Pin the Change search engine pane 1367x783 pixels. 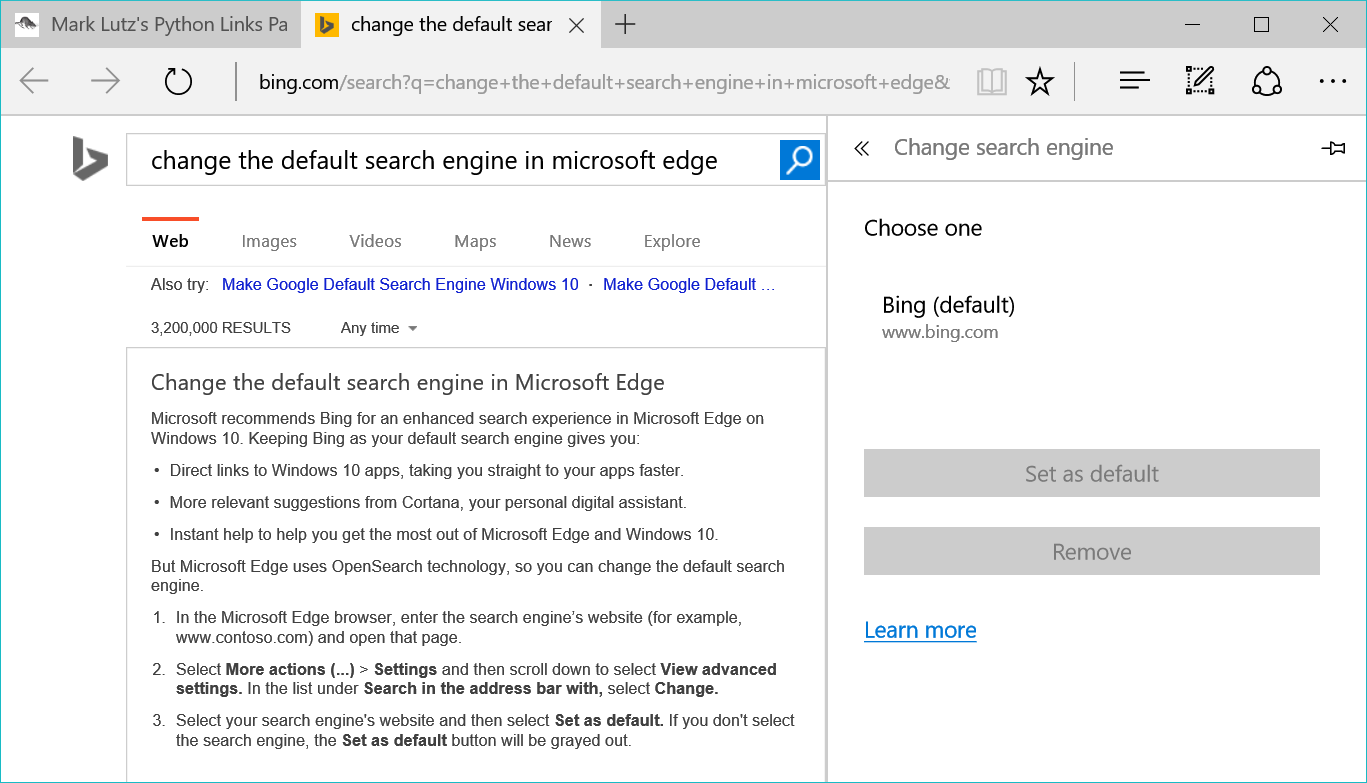tap(1333, 148)
